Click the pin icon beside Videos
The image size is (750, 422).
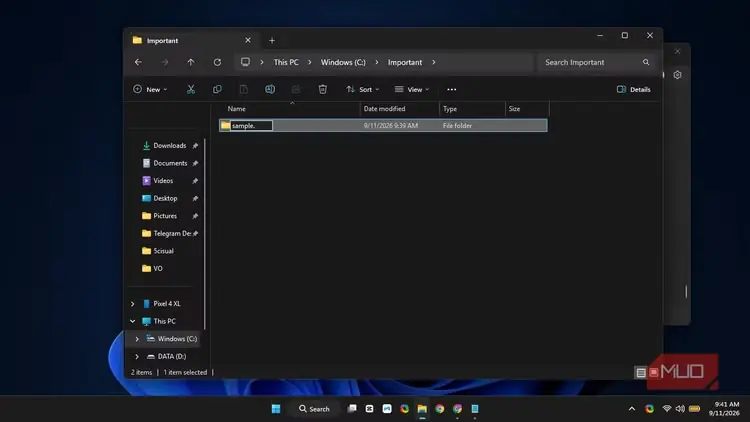click(x=195, y=181)
